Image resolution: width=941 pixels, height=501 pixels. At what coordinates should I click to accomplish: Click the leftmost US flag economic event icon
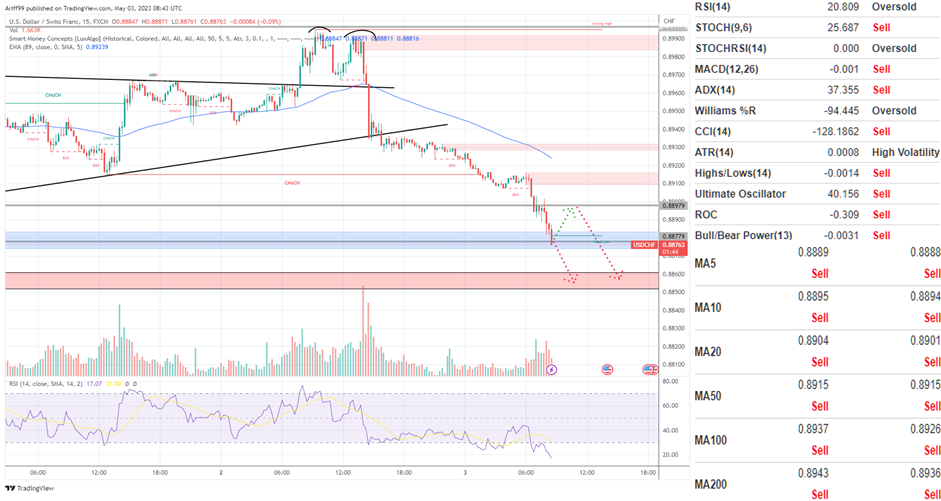pos(607,370)
